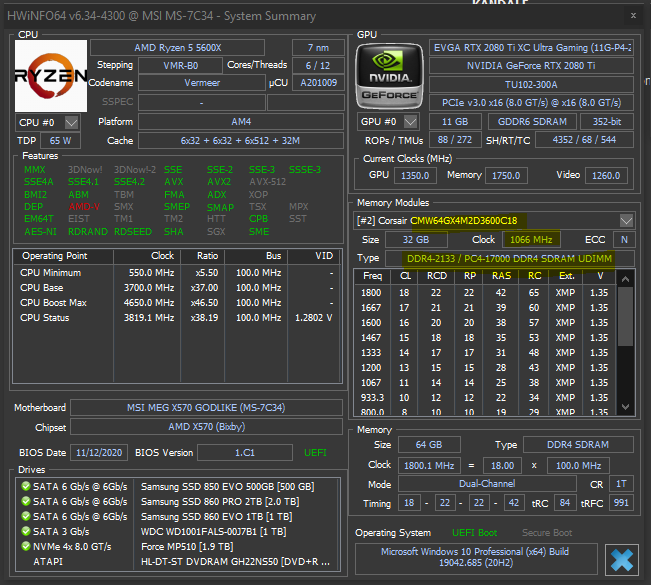
Task: Click the Vermeer codename value
Action: [x=202, y=83]
